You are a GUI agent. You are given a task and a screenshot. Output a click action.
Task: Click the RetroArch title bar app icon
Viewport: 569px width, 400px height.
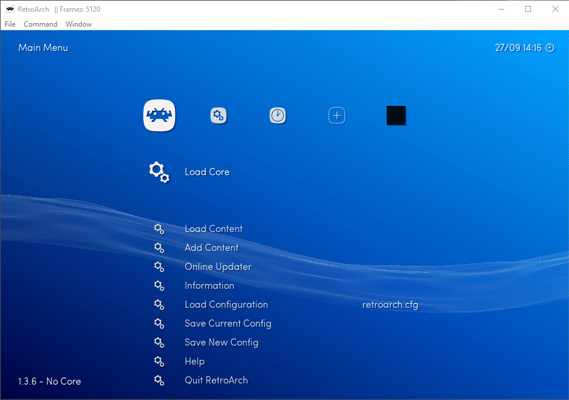coord(10,9)
